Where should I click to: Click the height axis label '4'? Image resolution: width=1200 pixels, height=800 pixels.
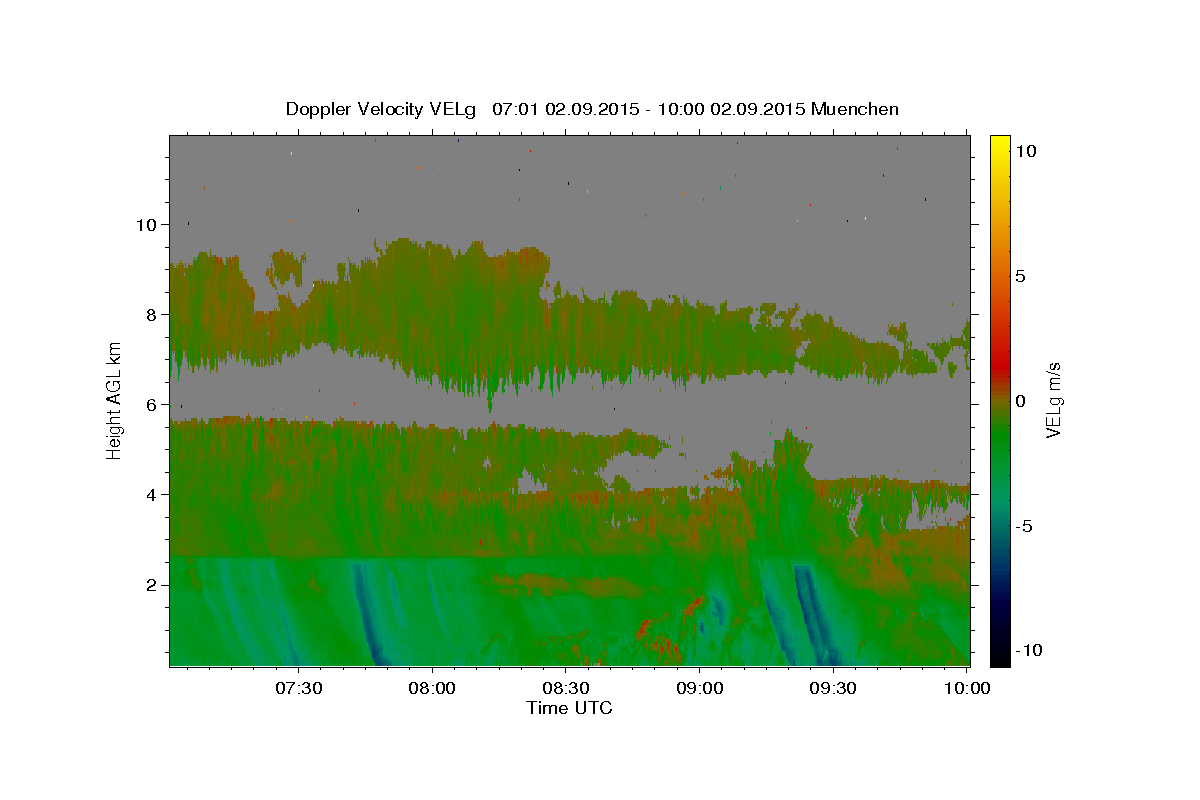(x=149, y=494)
